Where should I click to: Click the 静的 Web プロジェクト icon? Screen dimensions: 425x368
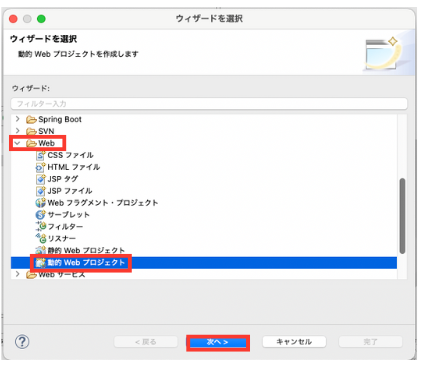(x=40, y=250)
